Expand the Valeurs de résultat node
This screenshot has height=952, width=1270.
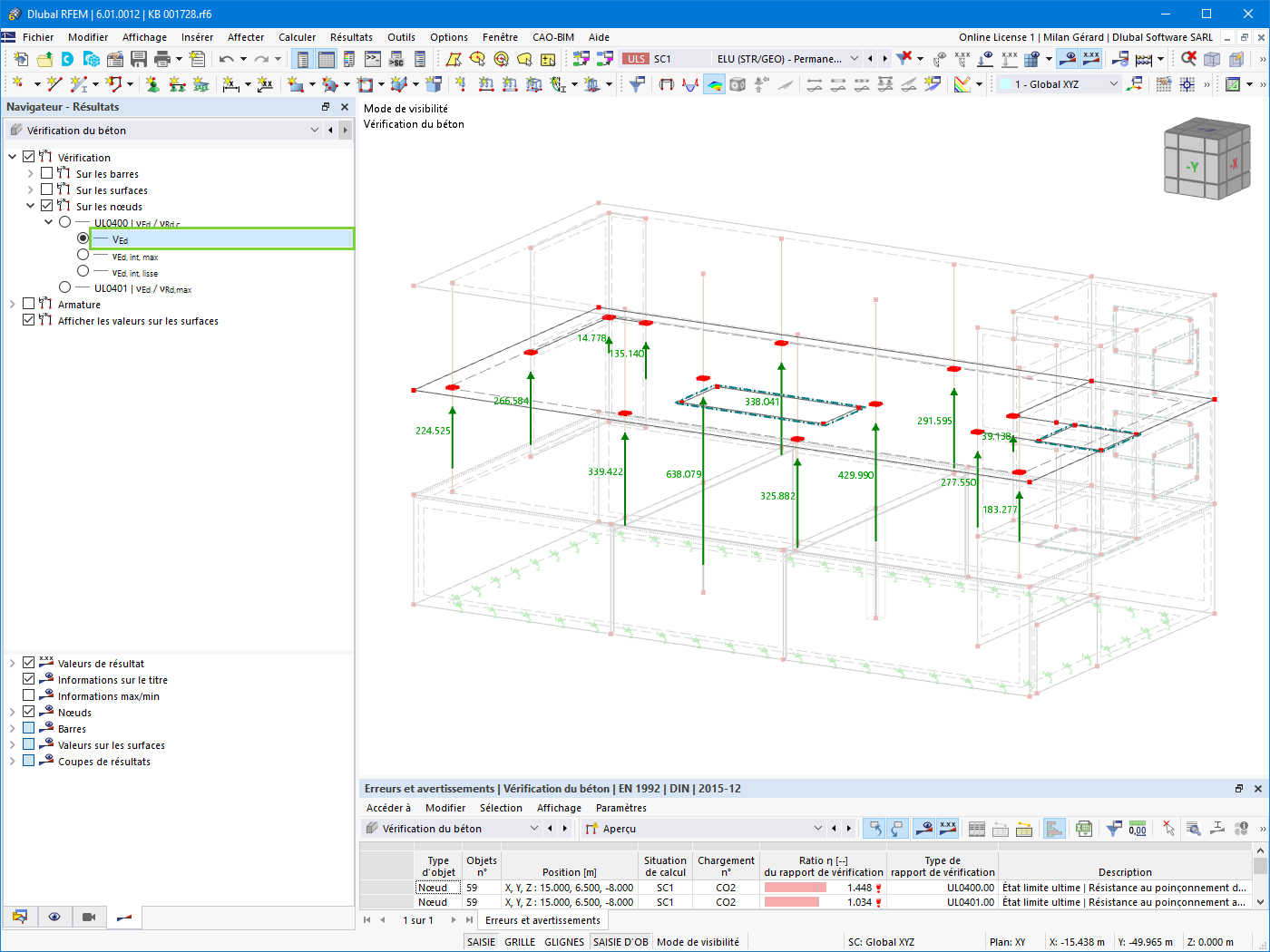[x=13, y=663]
